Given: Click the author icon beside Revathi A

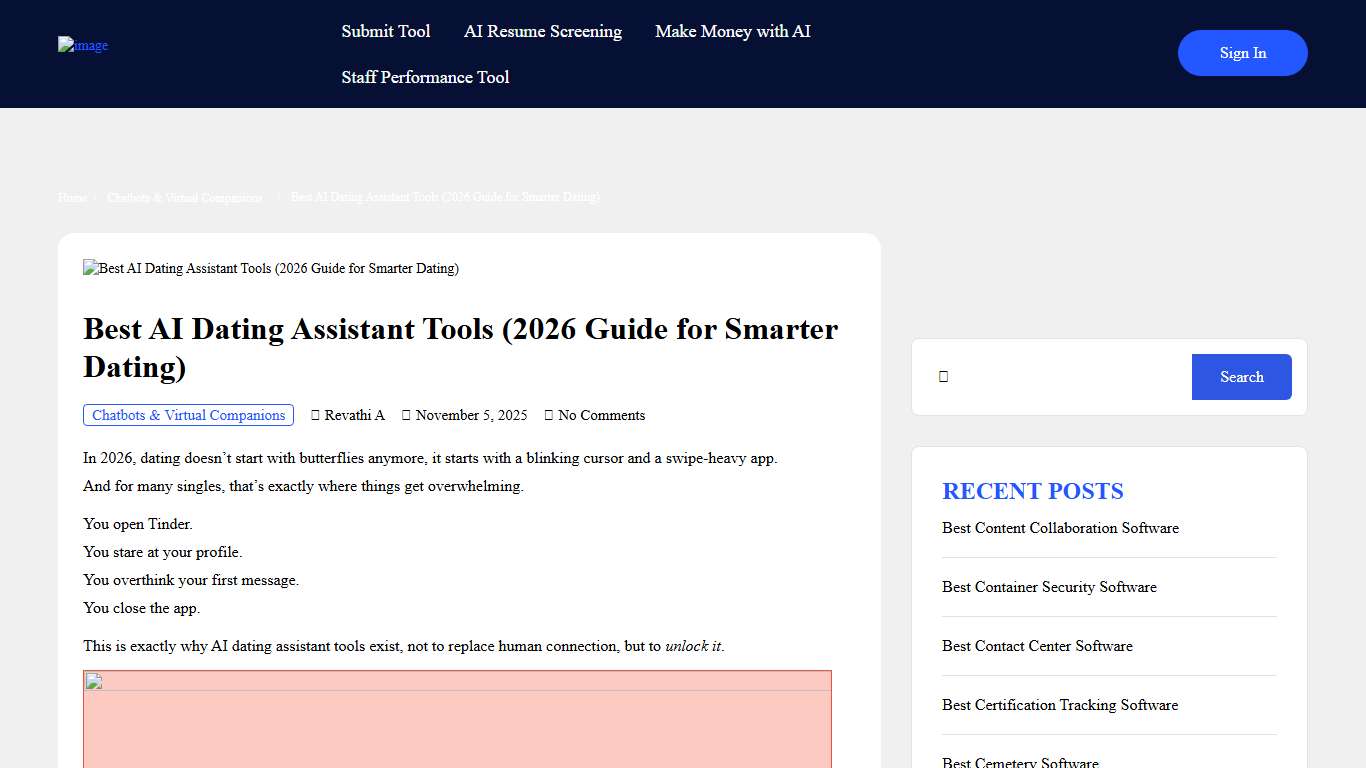Looking at the screenshot, I should [314, 414].
